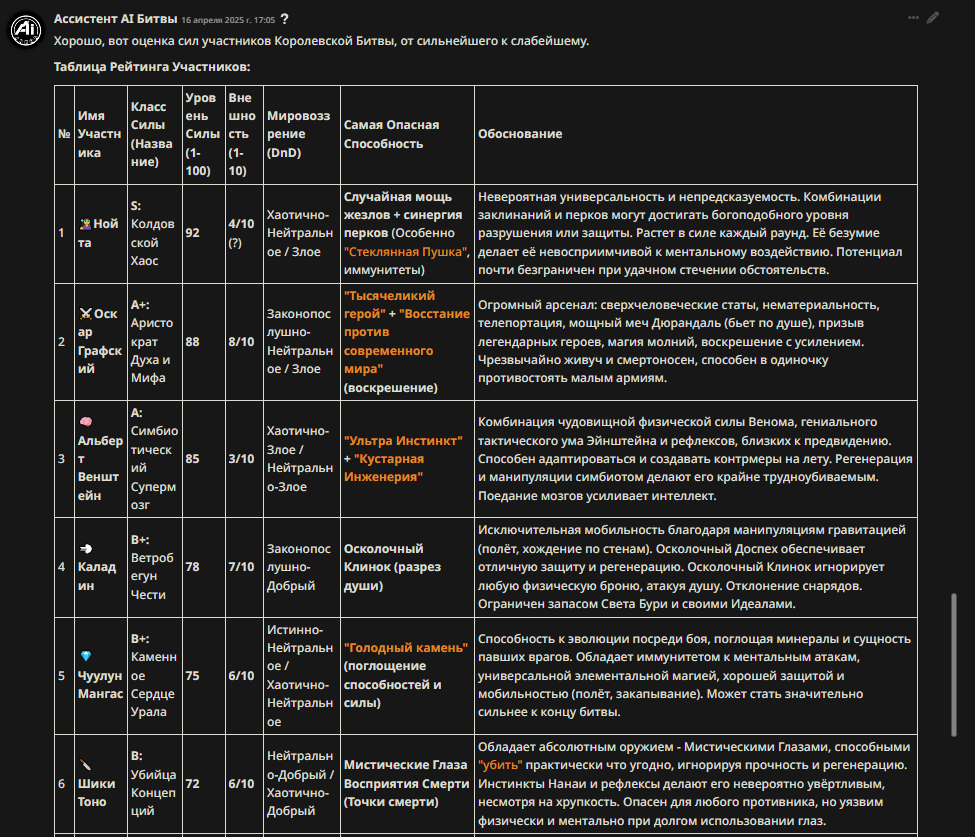This screenshot has height=837, width=975.
Task: Click the gem emoji above Чуулун Мангас
Action: coord(86,656)
